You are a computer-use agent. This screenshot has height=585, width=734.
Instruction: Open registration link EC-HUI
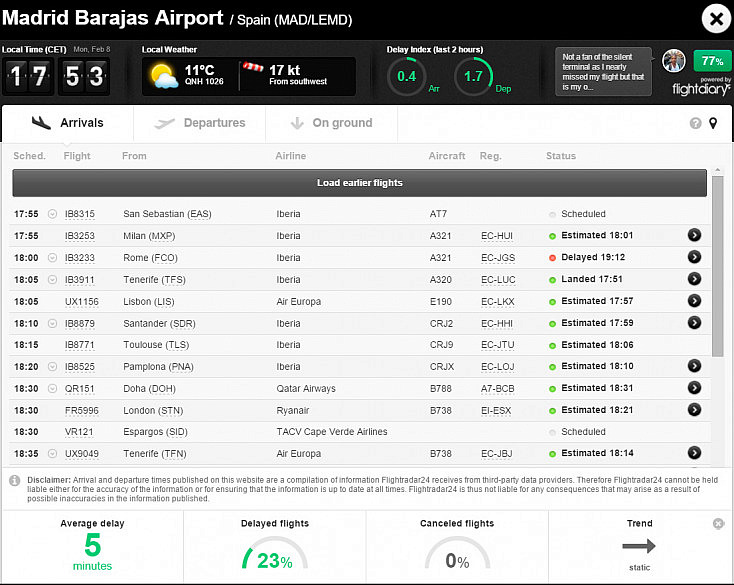(497, 236)
